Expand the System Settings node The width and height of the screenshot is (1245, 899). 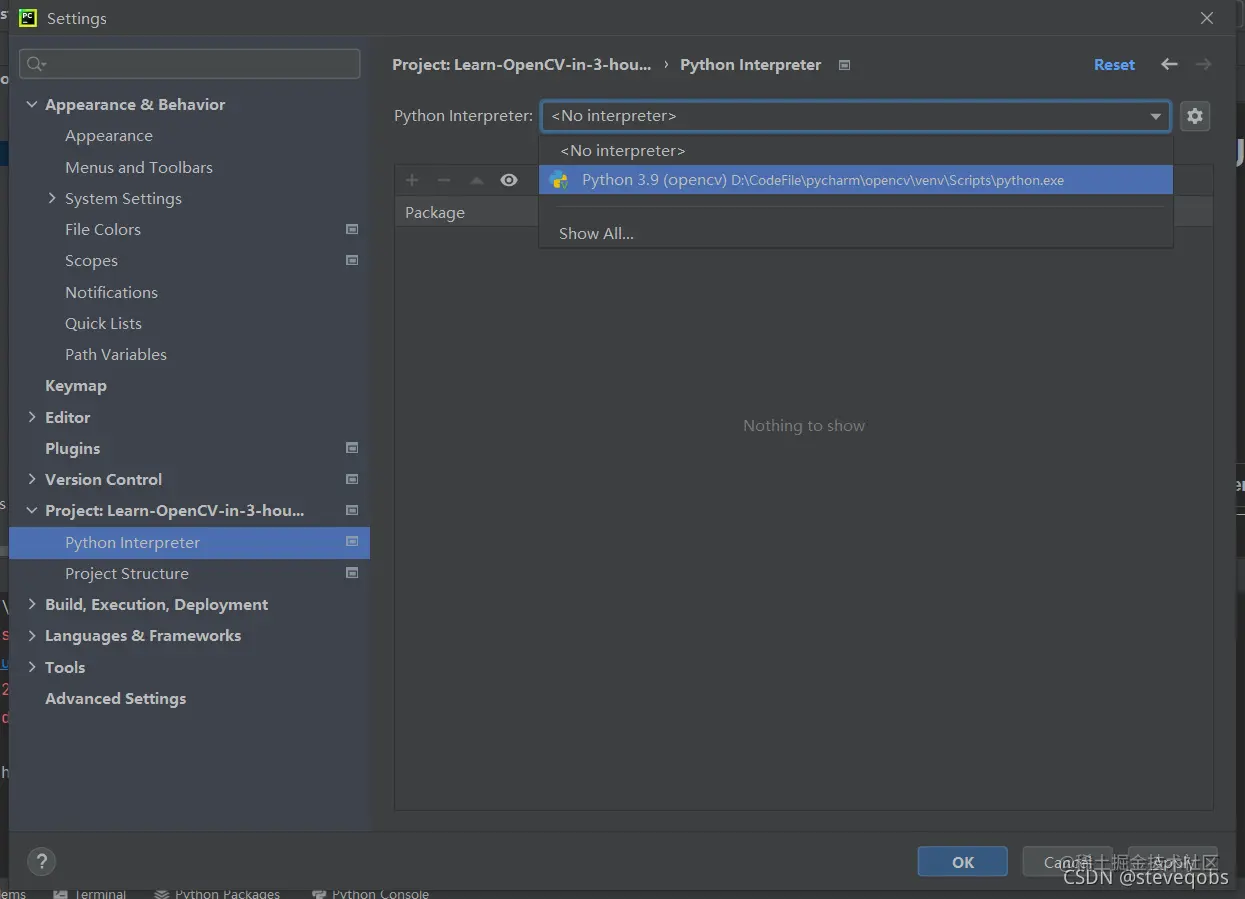coord(52,198)
